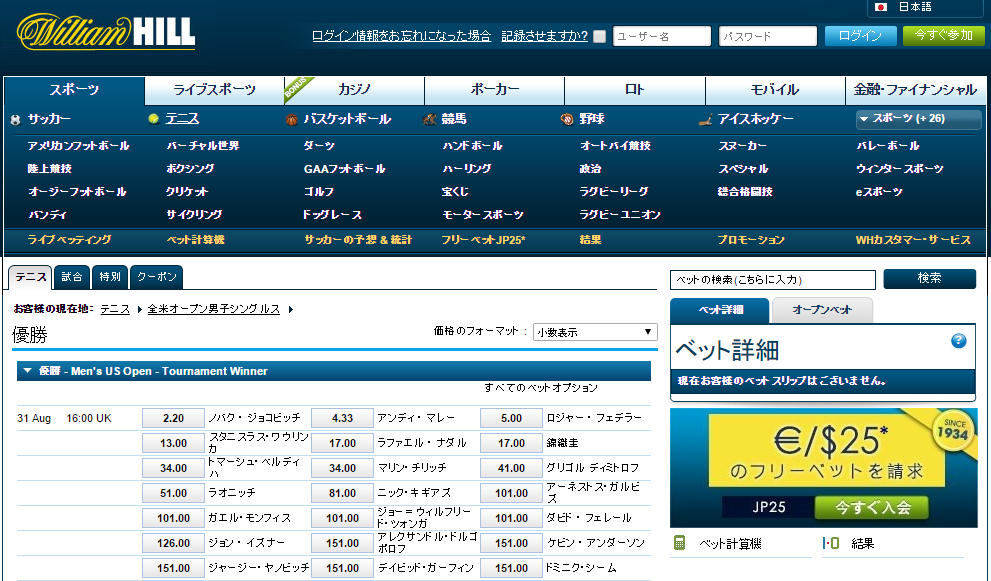
Task: Click the 今すぐ参加 join button
Action: point(944,36)
